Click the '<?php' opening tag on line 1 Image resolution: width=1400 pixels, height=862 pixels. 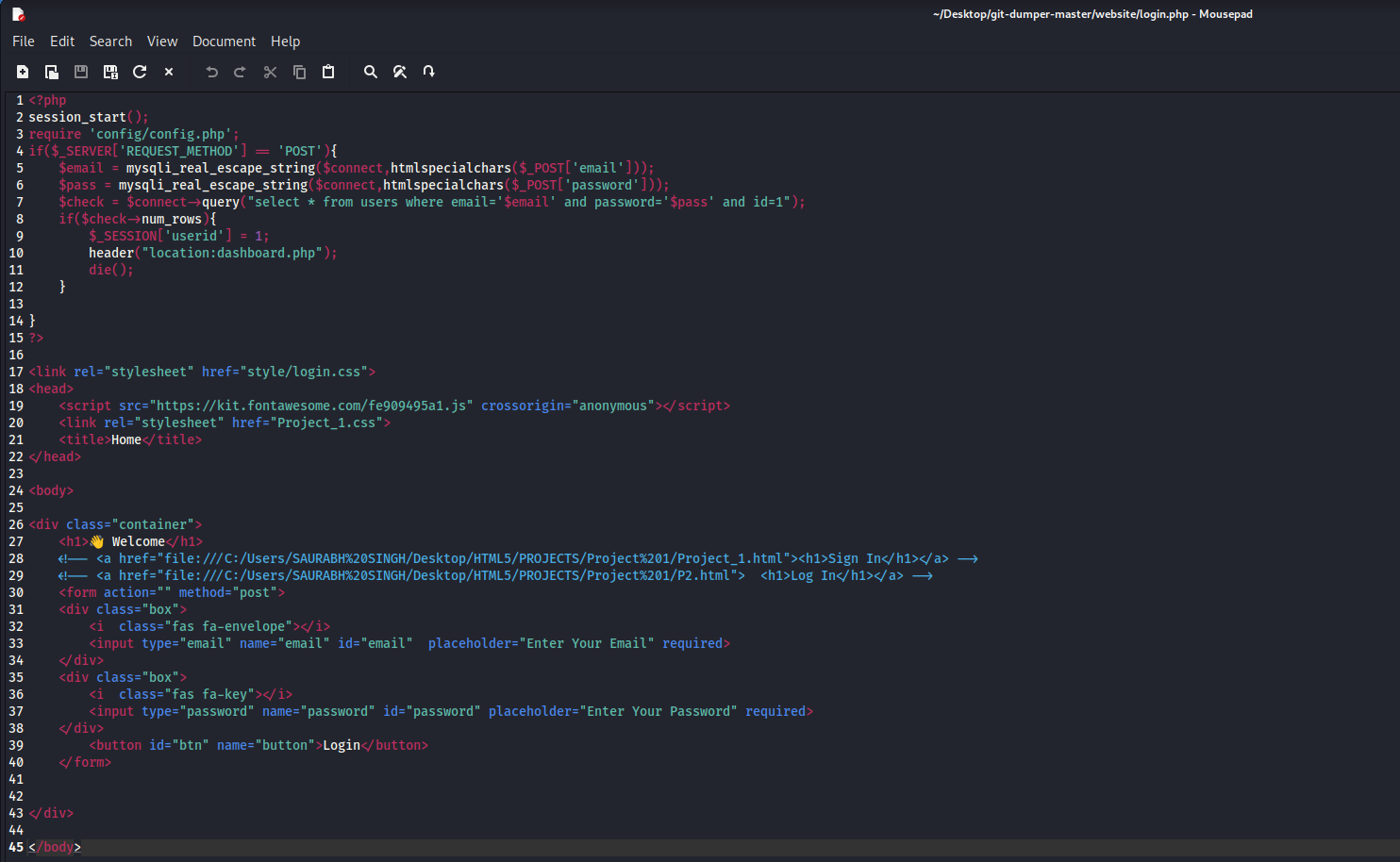[x=47, y=100]
